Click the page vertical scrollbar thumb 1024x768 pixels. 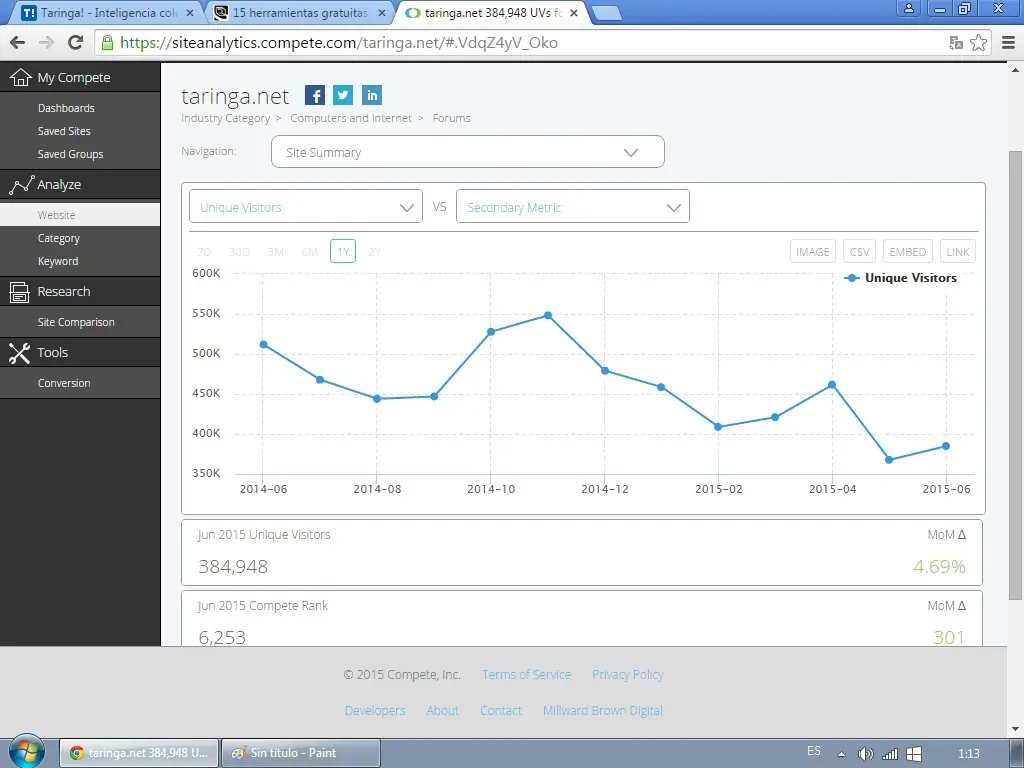coord(1015,375)
